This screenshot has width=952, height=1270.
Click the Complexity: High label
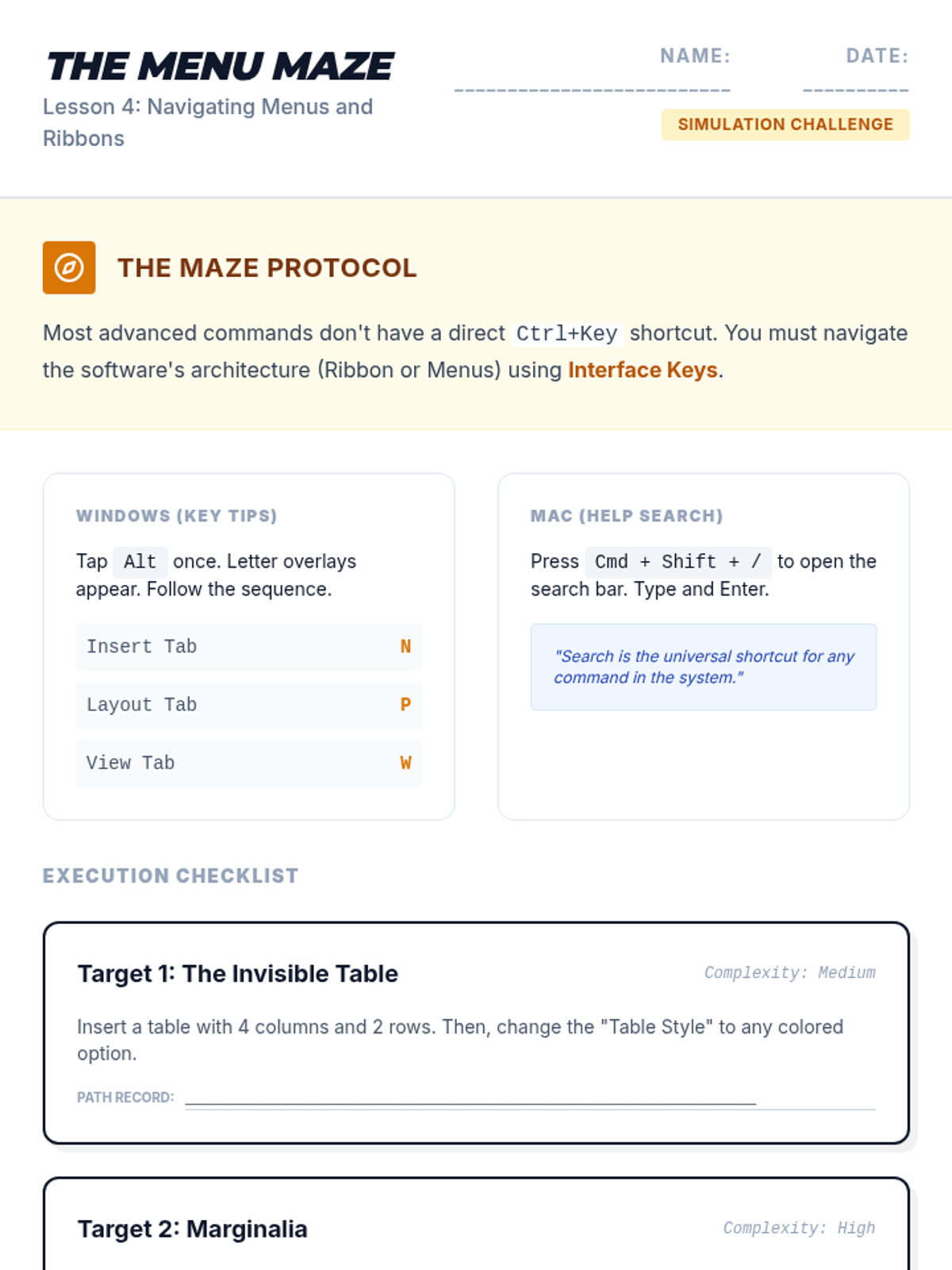[x=799, y=1229]
